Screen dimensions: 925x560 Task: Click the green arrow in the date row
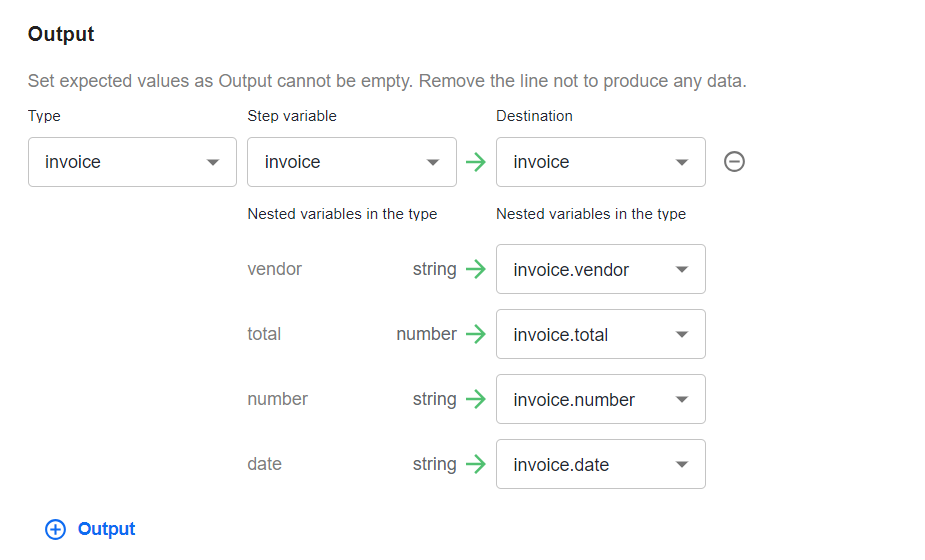coord(475,464)
